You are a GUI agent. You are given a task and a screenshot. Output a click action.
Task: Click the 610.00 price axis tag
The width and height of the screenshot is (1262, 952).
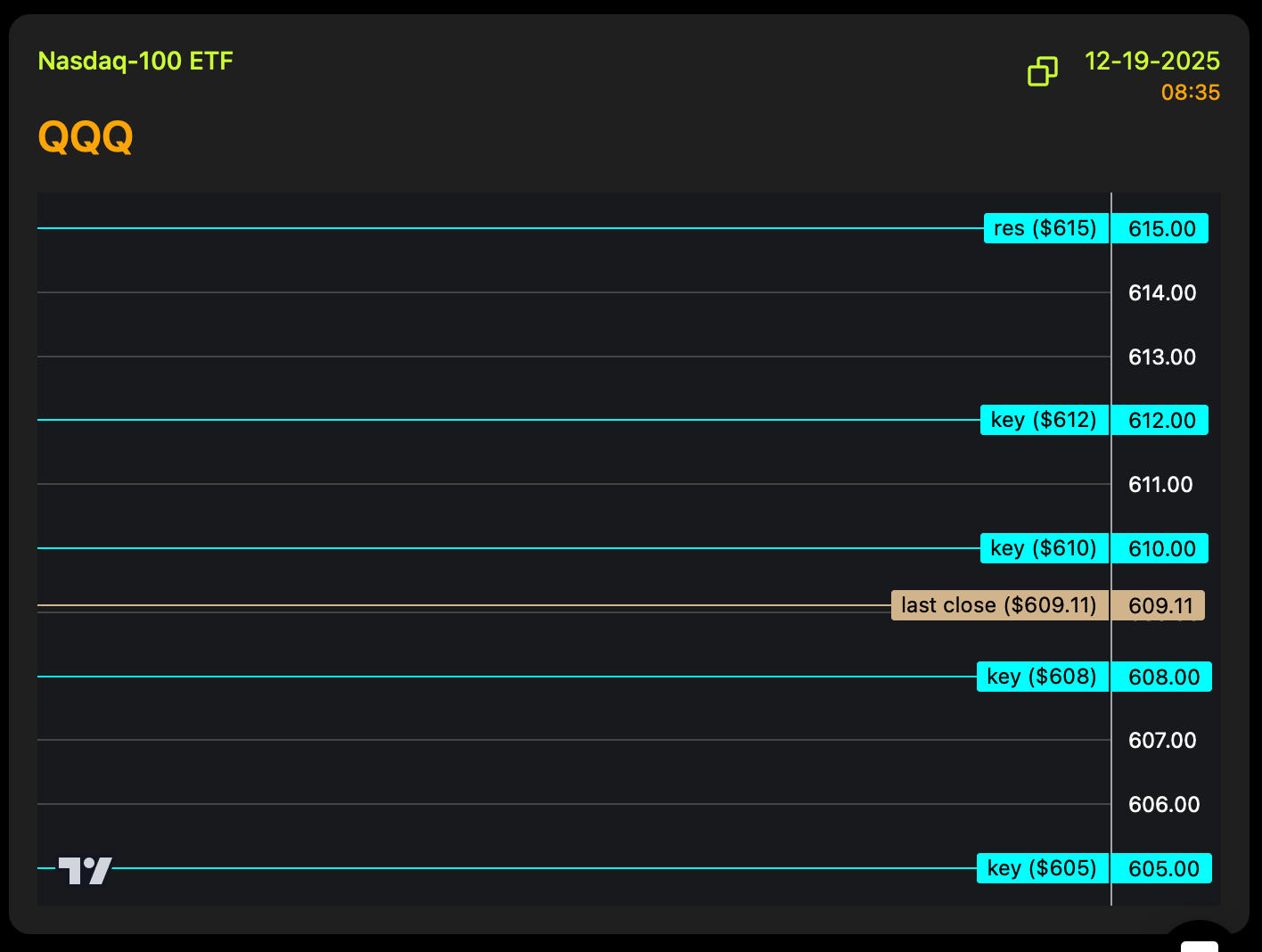pos(1161,548)
